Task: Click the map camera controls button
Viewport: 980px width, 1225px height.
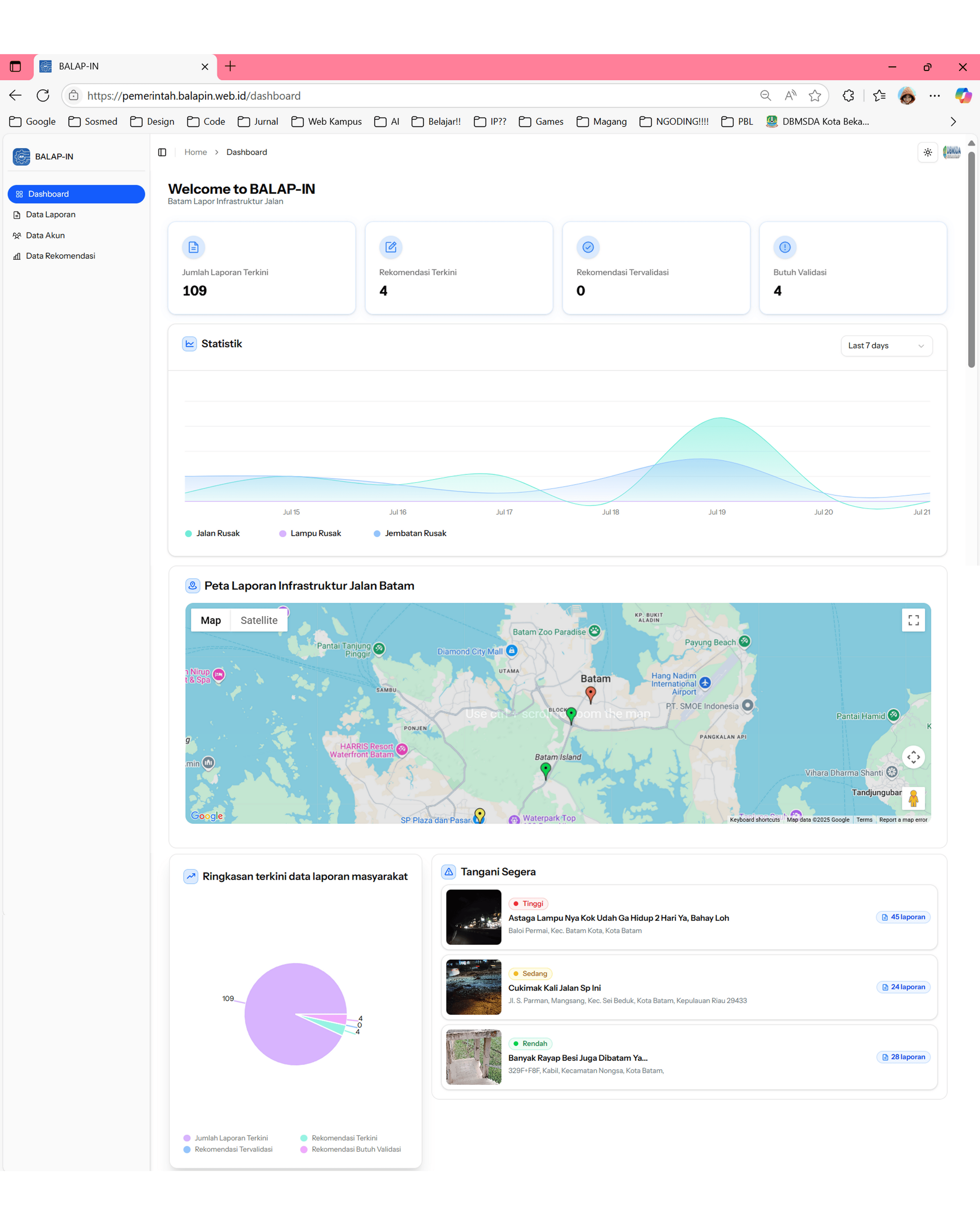Action: click(x=913, y=757)
